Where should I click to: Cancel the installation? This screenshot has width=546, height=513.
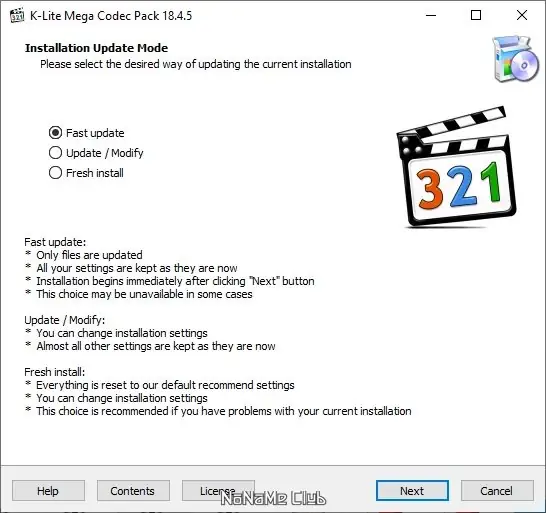pyautogui.click(x=497, y=491)
